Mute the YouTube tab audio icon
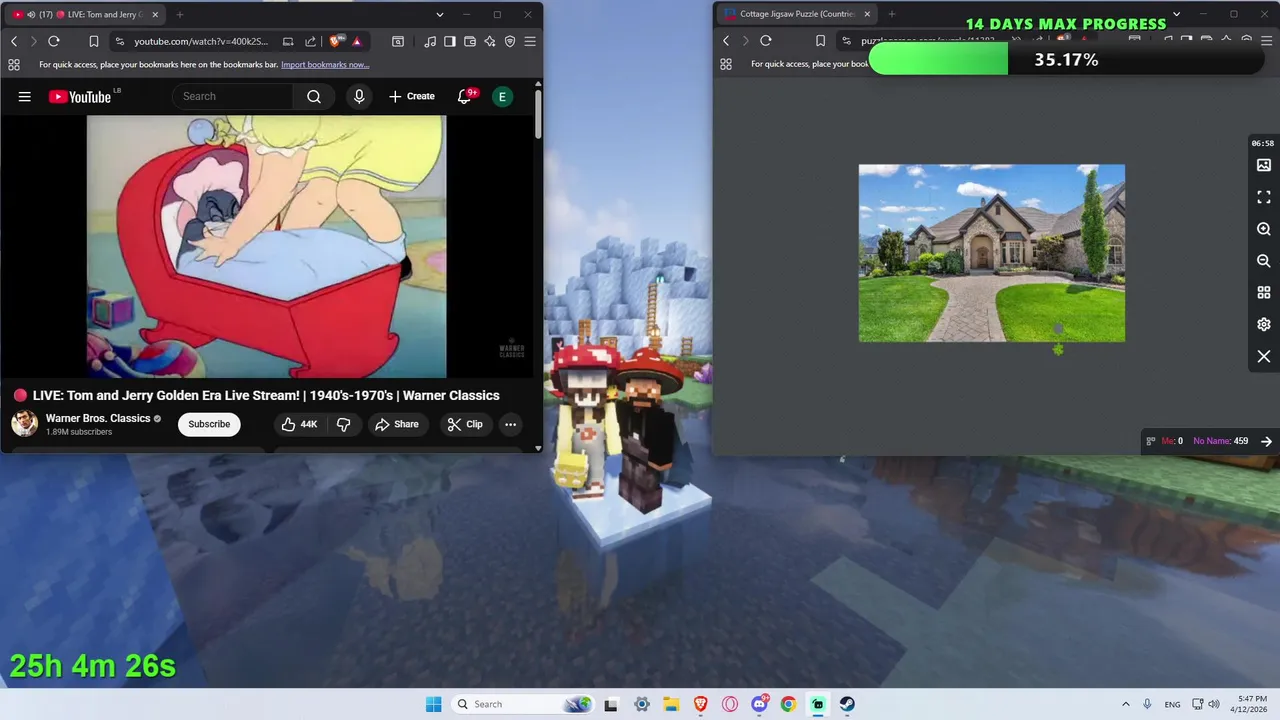Viewport: 1280px width, 720px height. pos(30,15)
